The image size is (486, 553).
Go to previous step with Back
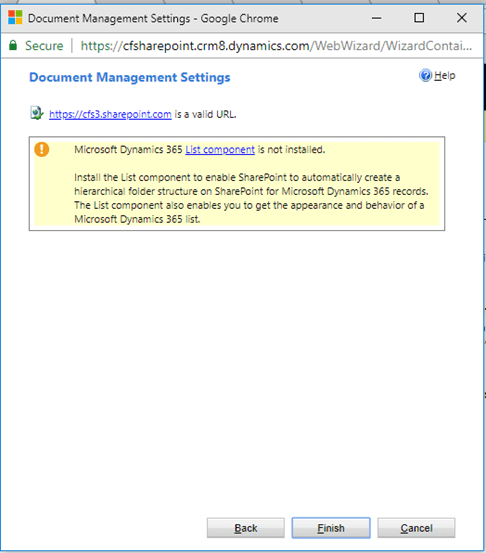[x=245, y=528]
